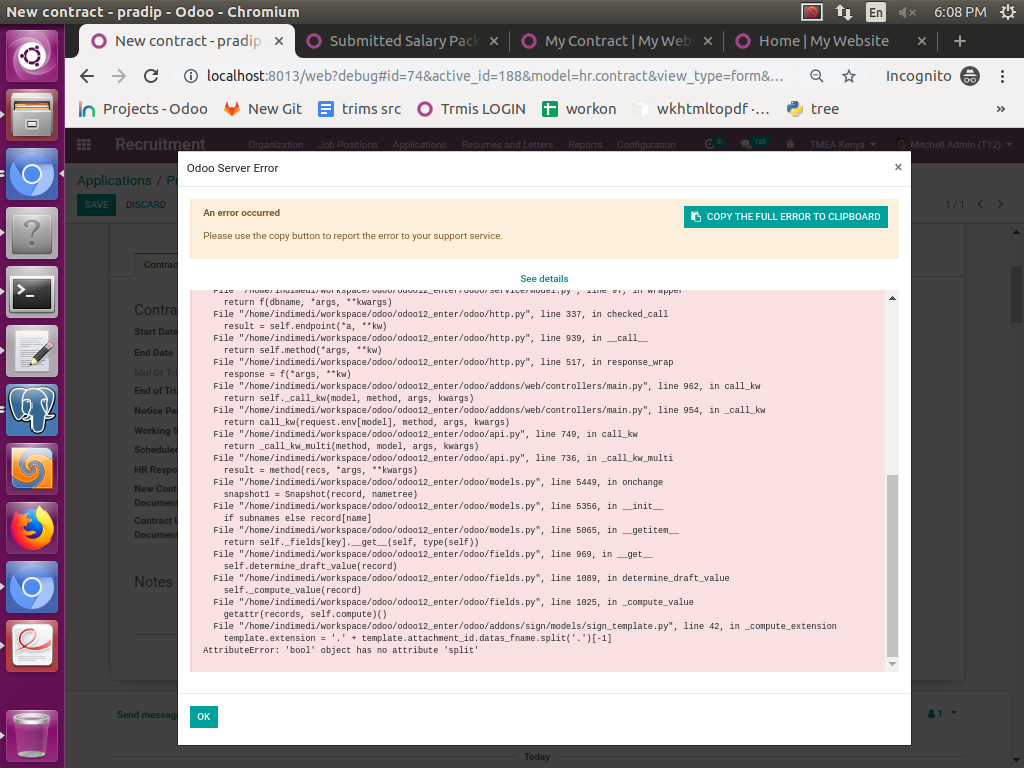Open Chromium settings via three-dot menu

point(1003,75)
